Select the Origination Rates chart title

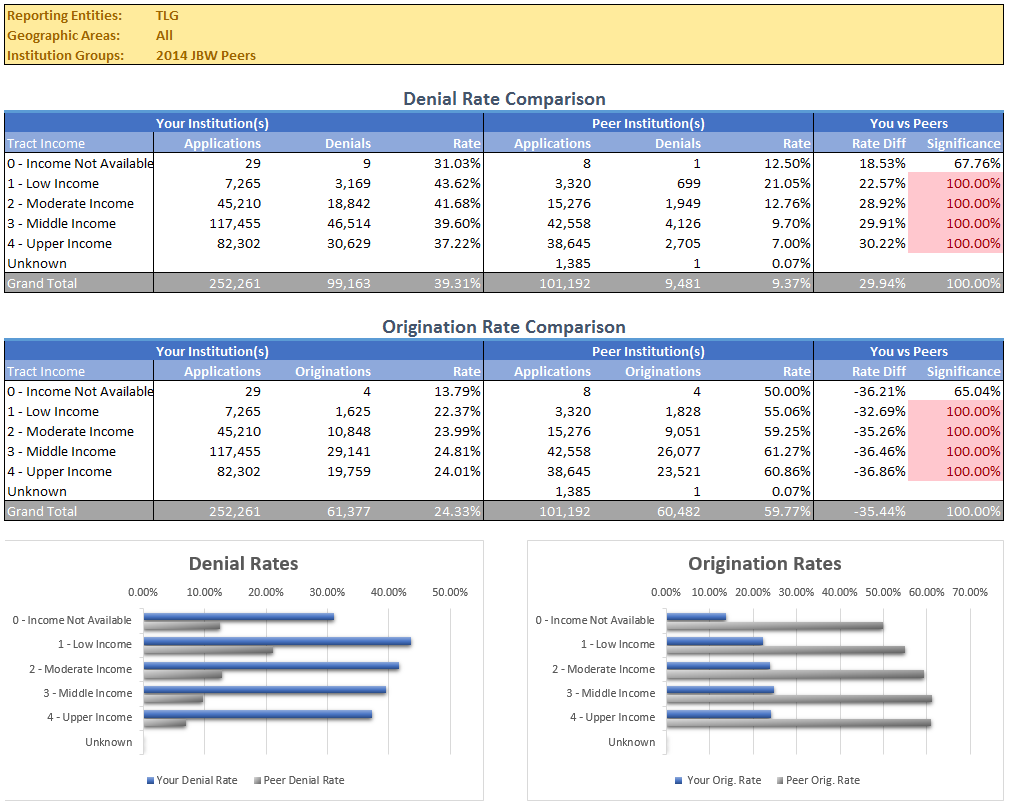765,563
